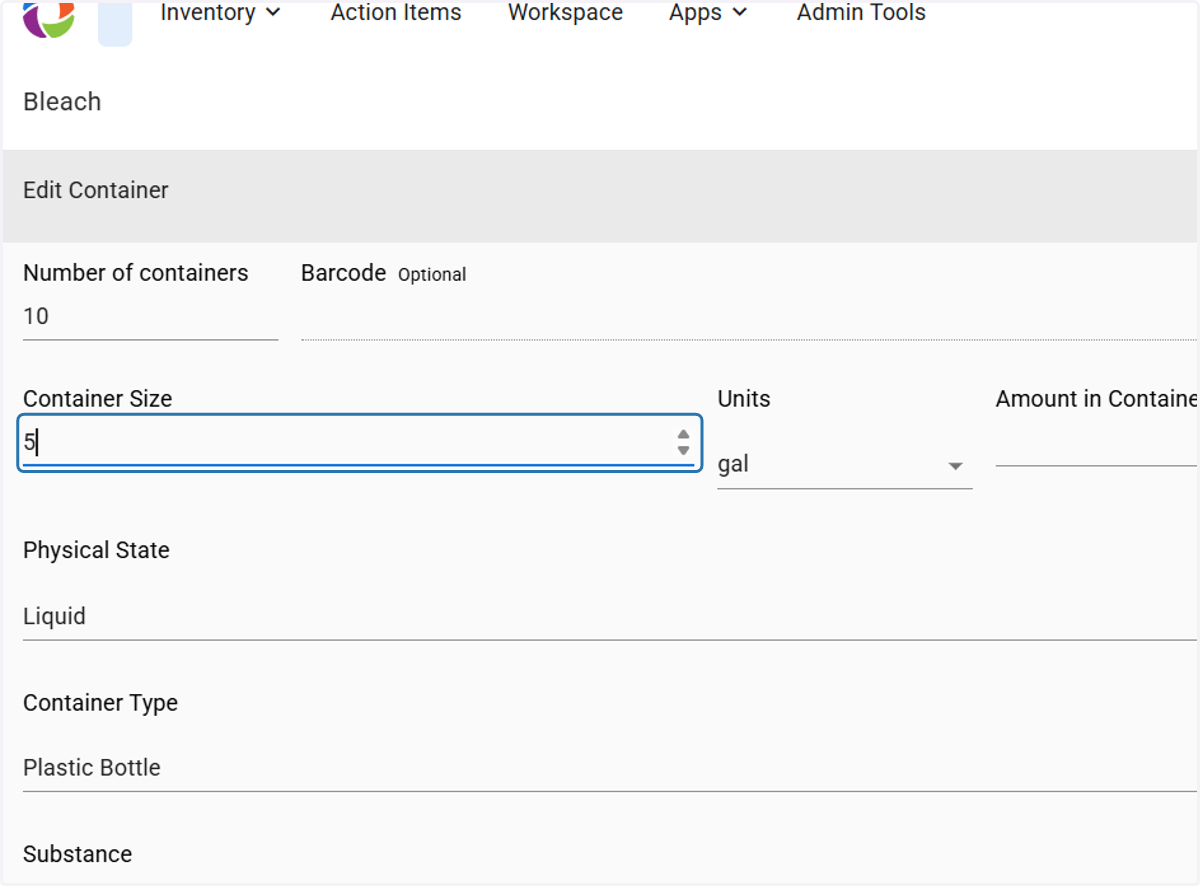Viewport: 1200px width, 886px height.
Task: Click the Bleach title text
Action: point(62,102)
